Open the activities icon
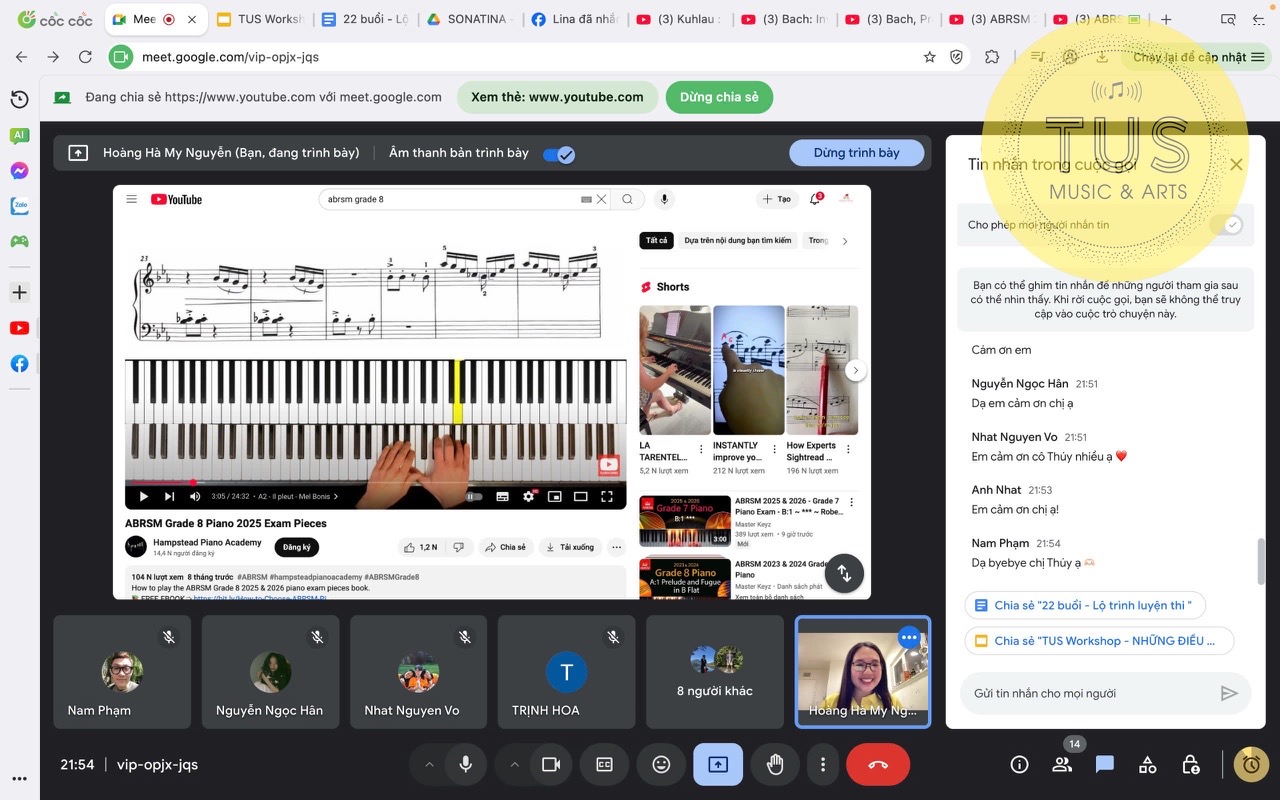The image size is (1280, 800). click(x=1148, y=764)
